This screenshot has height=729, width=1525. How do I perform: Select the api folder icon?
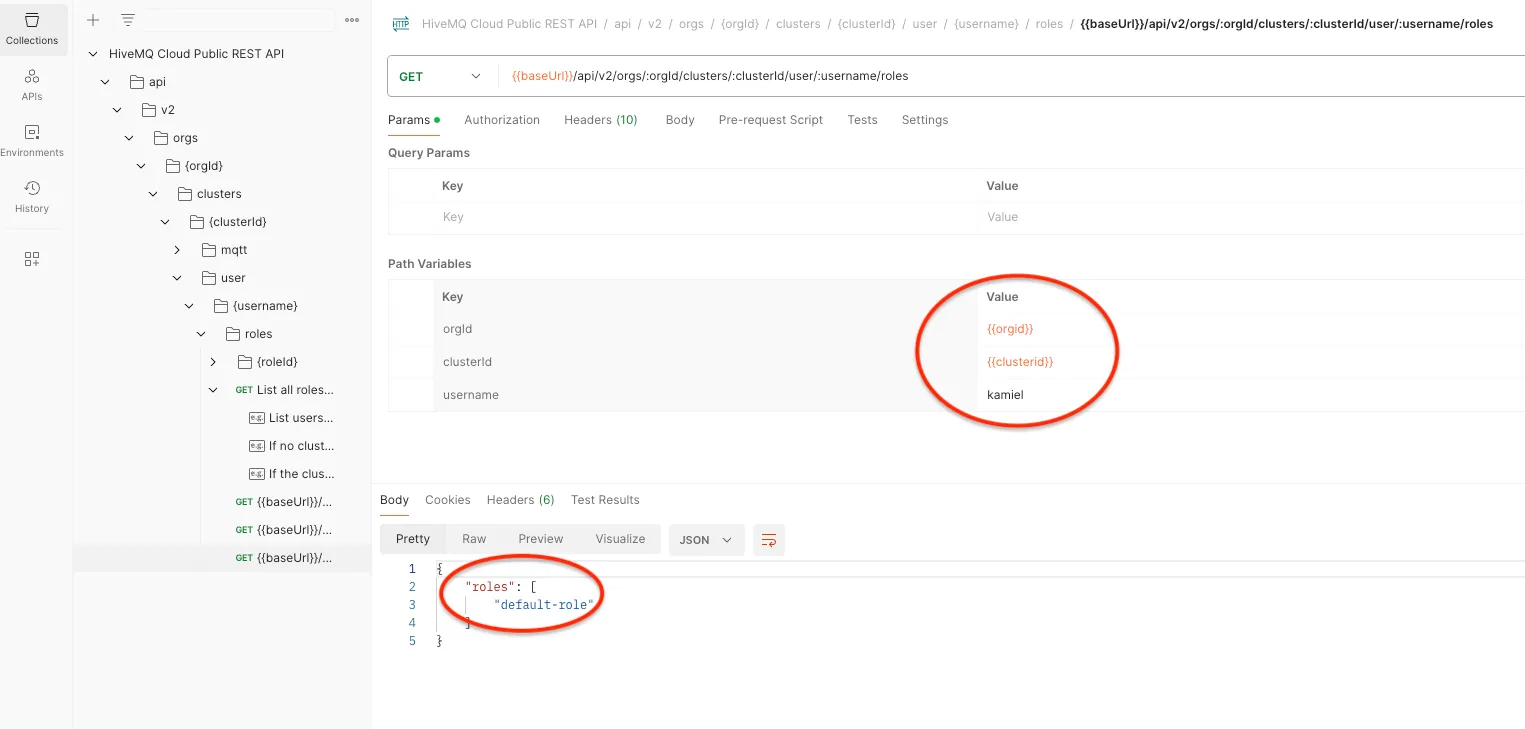click(x=138, y=82)
